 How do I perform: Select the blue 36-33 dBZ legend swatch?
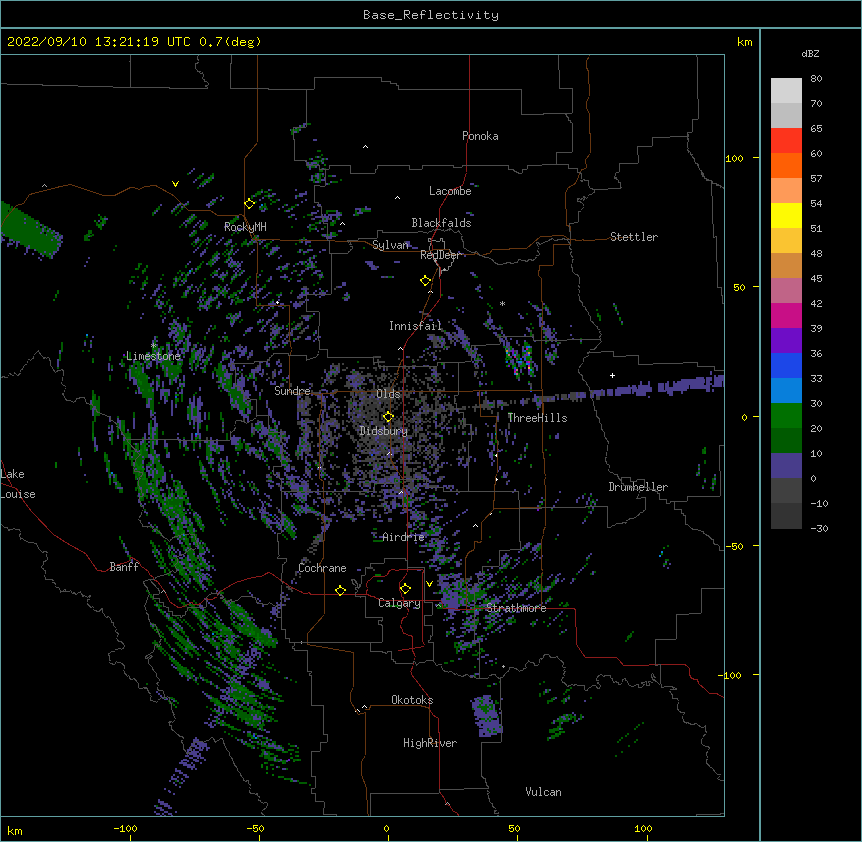coord(786,366)
